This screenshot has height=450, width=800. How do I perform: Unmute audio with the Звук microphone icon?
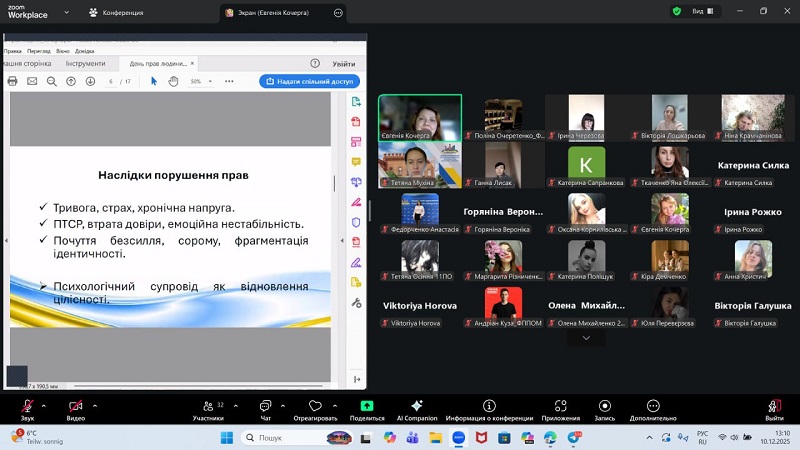[27, 405]
